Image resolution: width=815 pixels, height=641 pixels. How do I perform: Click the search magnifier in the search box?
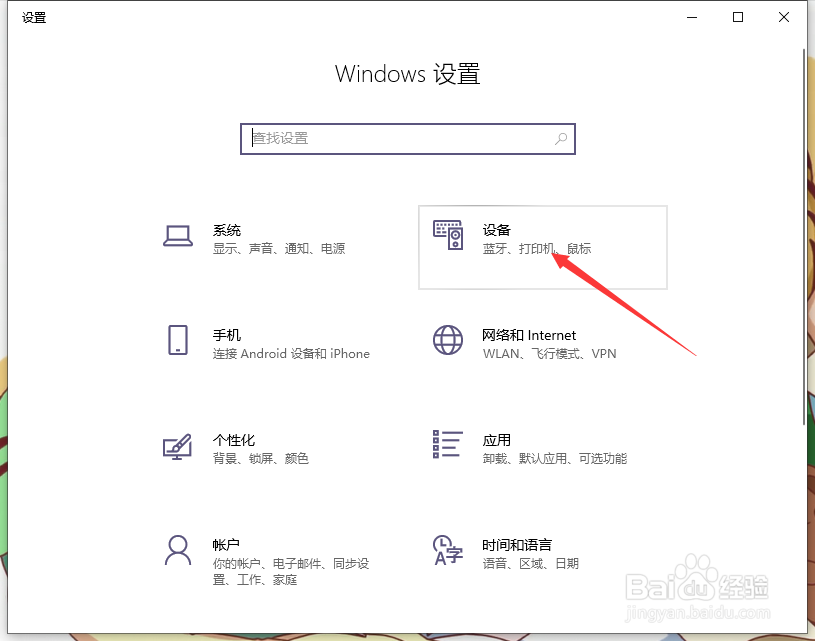[x=561, y=139]
